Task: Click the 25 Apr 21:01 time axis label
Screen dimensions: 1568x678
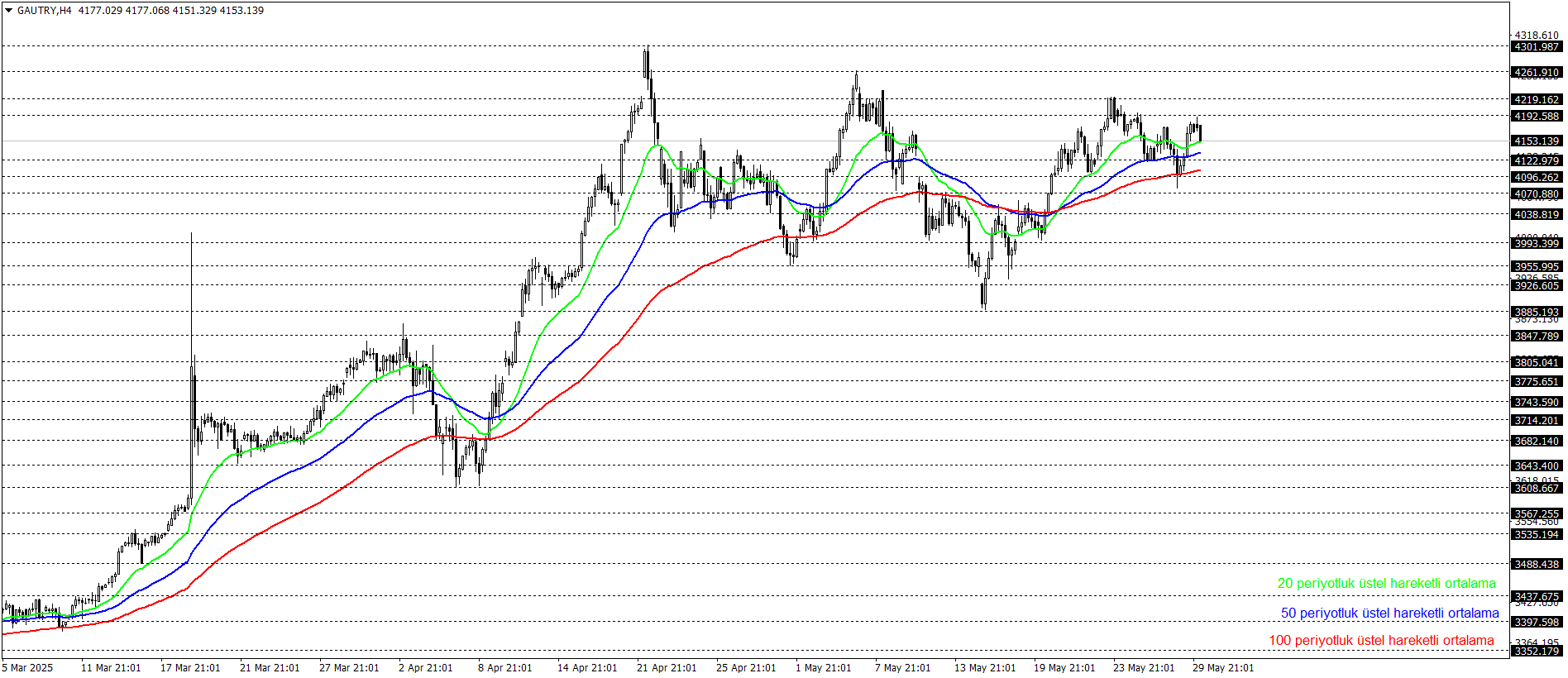Action: pyautogui.click(x=746, y=668)
